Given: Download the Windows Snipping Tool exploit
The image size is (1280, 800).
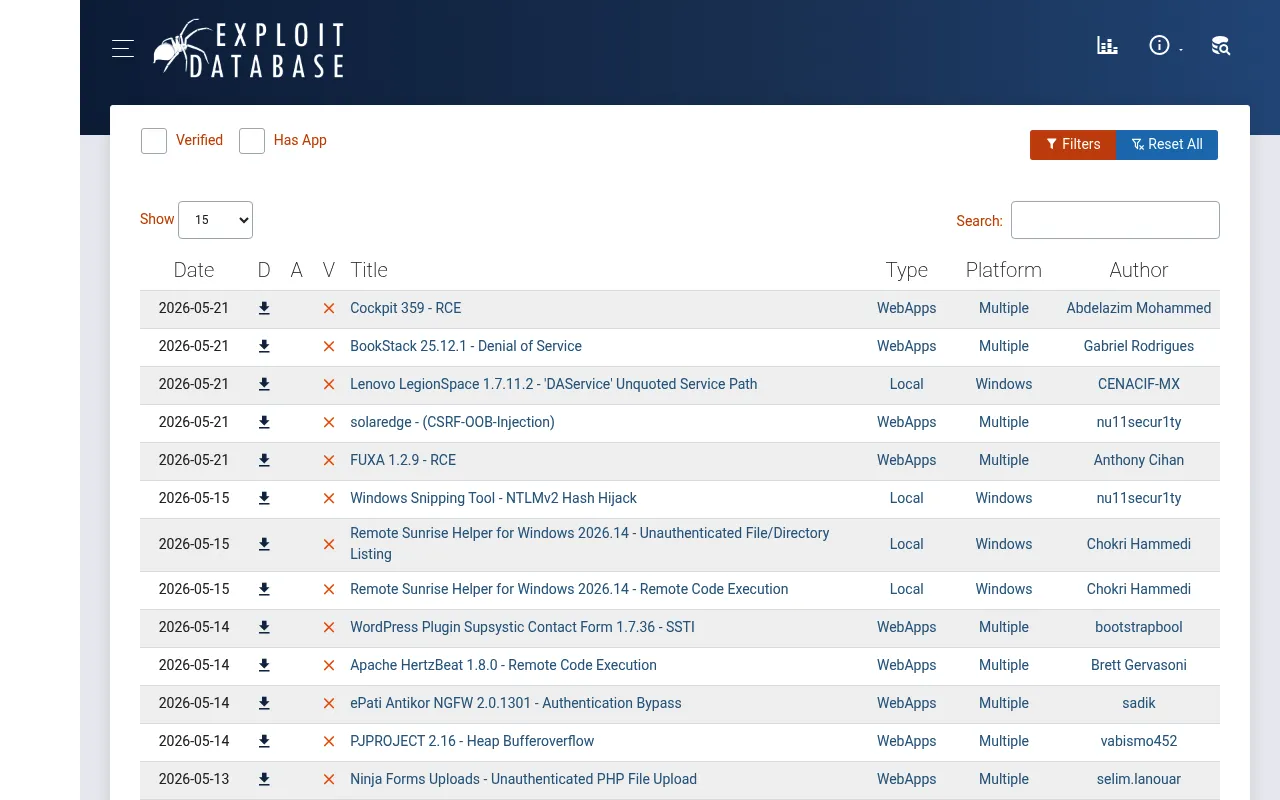Looking at the screenshot, I should pyautogui.click(x=264, y=498).
